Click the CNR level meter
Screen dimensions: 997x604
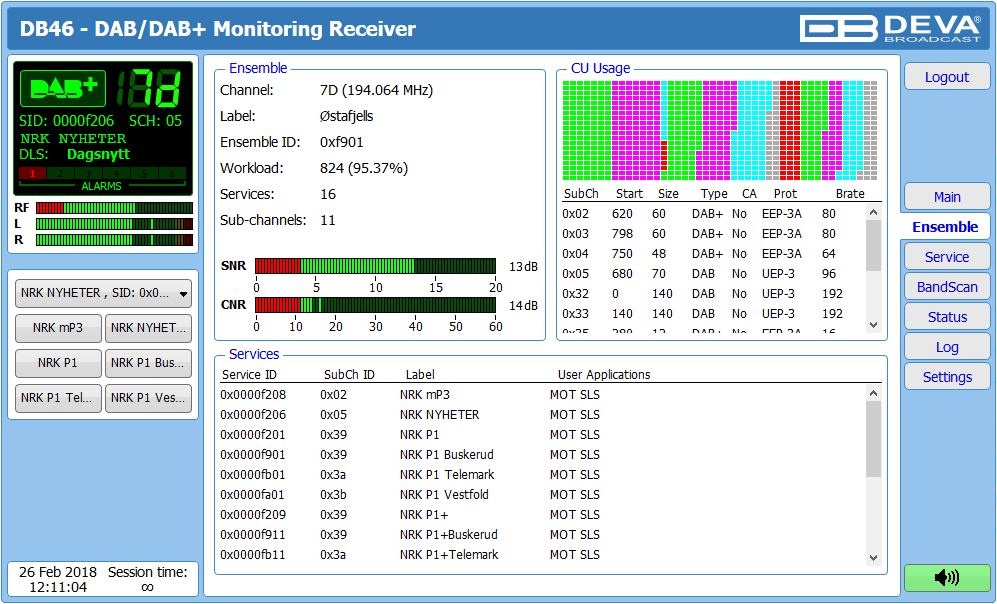(x=375, y=305)
